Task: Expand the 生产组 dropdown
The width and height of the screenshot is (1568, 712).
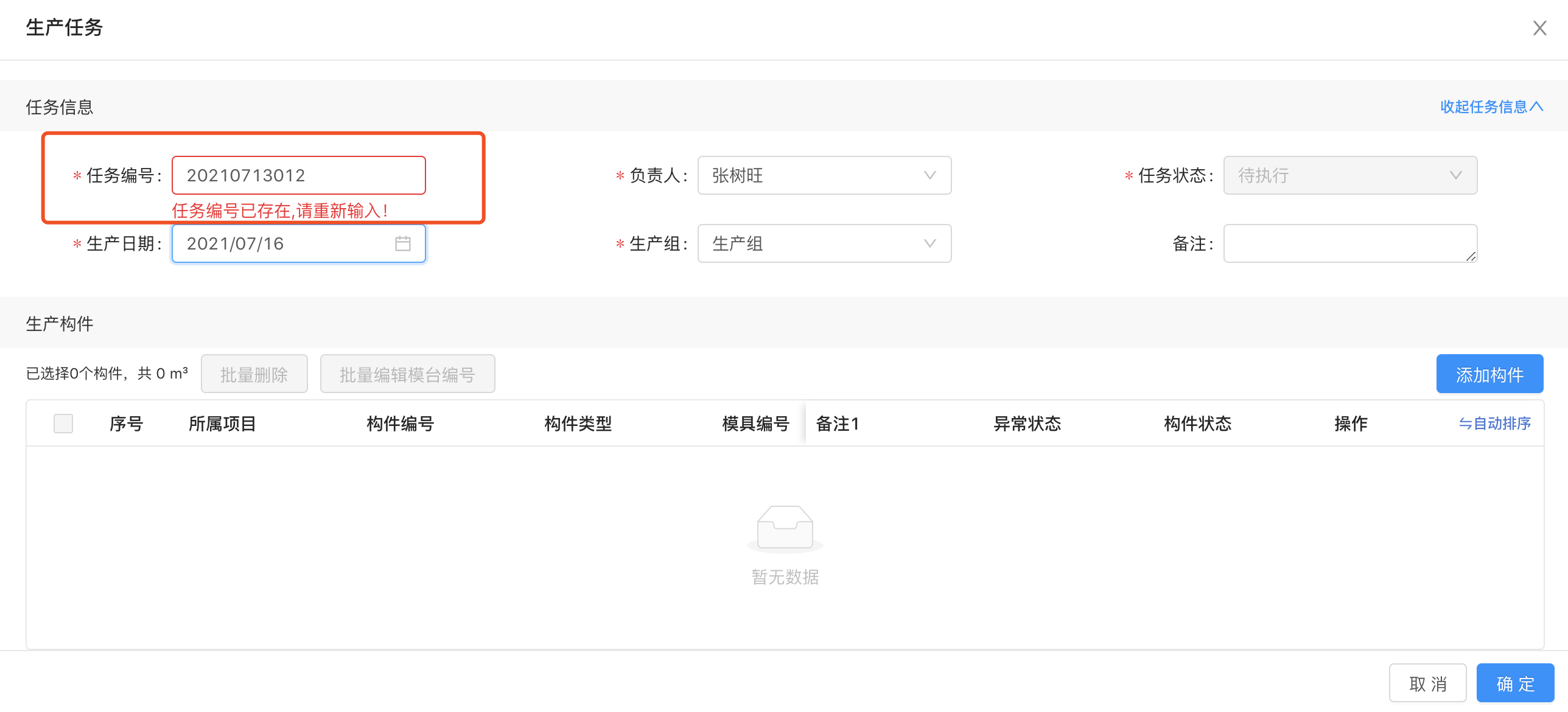Action: pyautogui.click(x=824, y=243)
